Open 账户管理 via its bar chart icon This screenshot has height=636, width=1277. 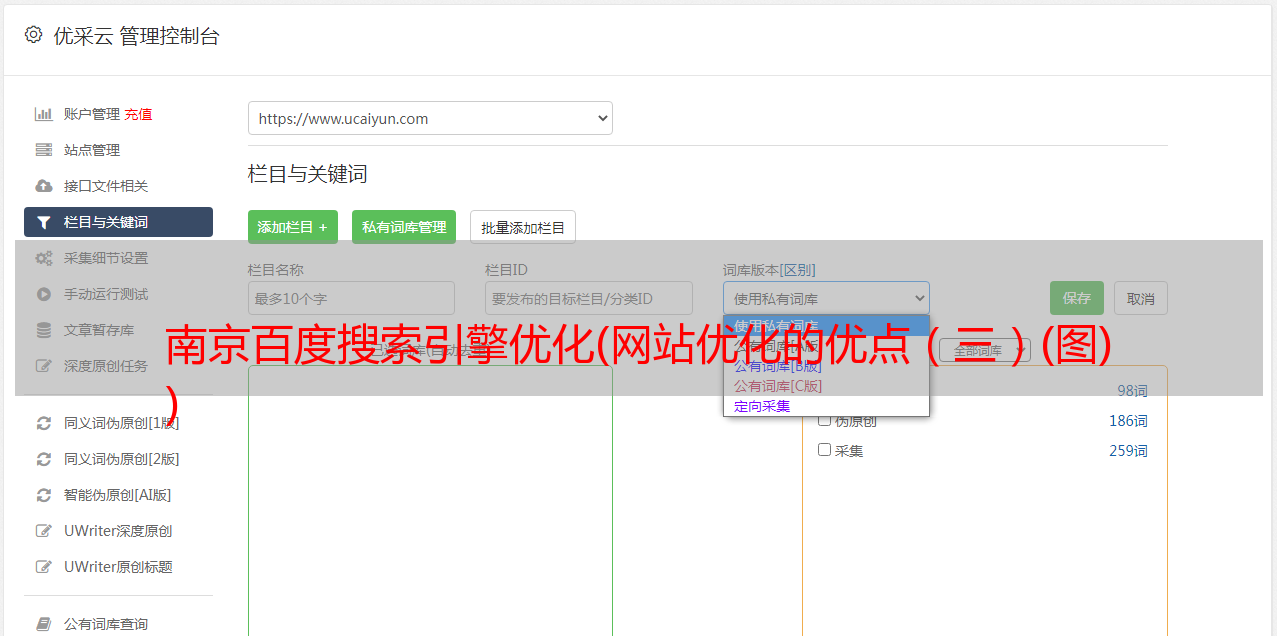tap(44, 114)
